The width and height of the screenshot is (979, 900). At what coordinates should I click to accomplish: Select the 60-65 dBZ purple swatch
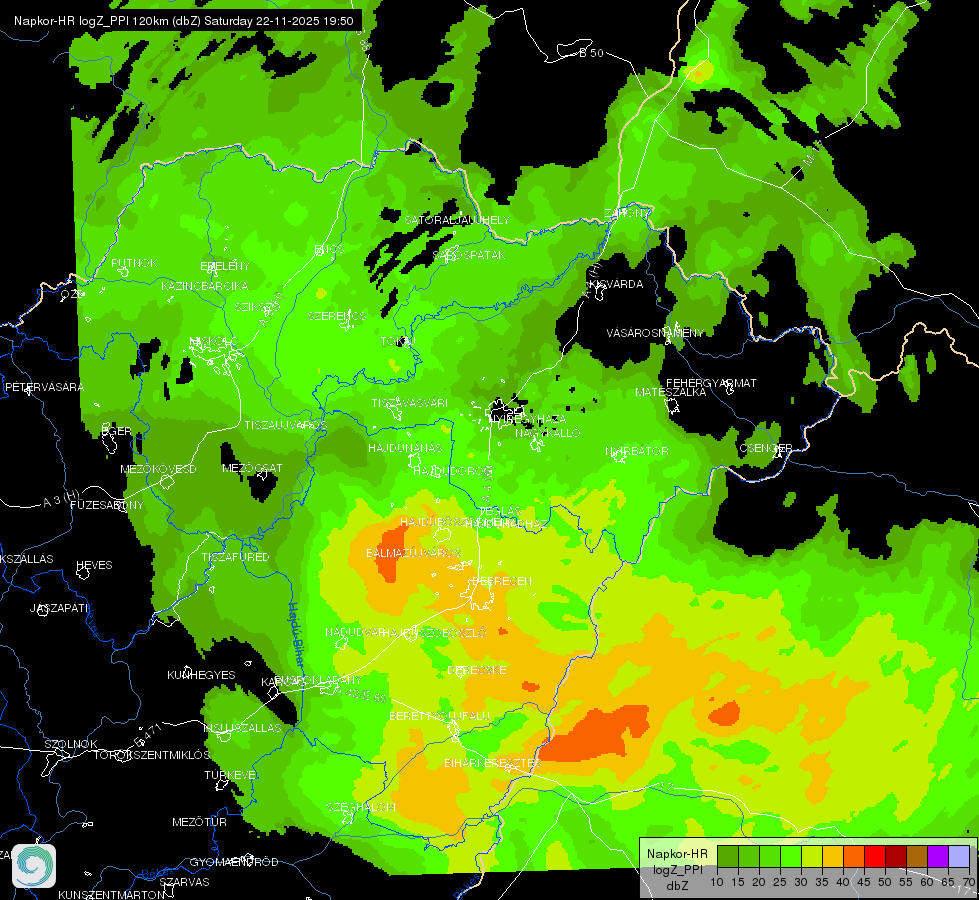938,856
